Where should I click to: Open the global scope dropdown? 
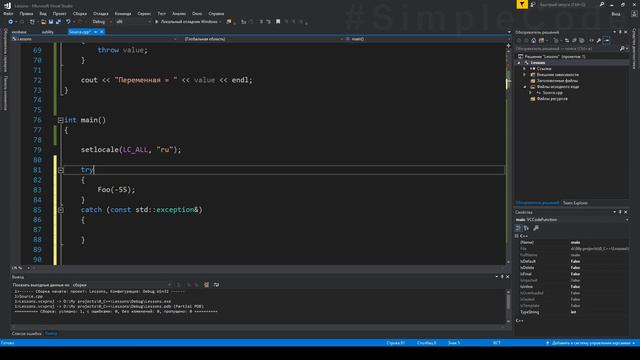(x=264, y=39)
